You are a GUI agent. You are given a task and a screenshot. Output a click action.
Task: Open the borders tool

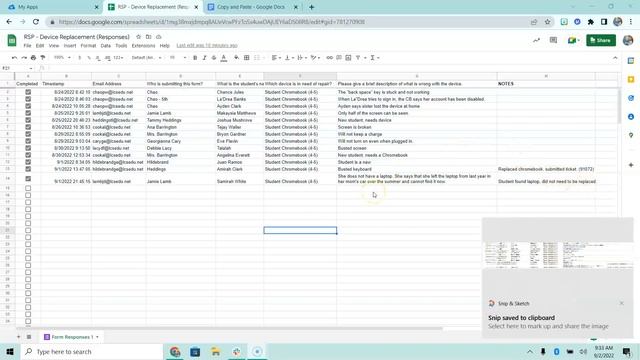point(247,58)
